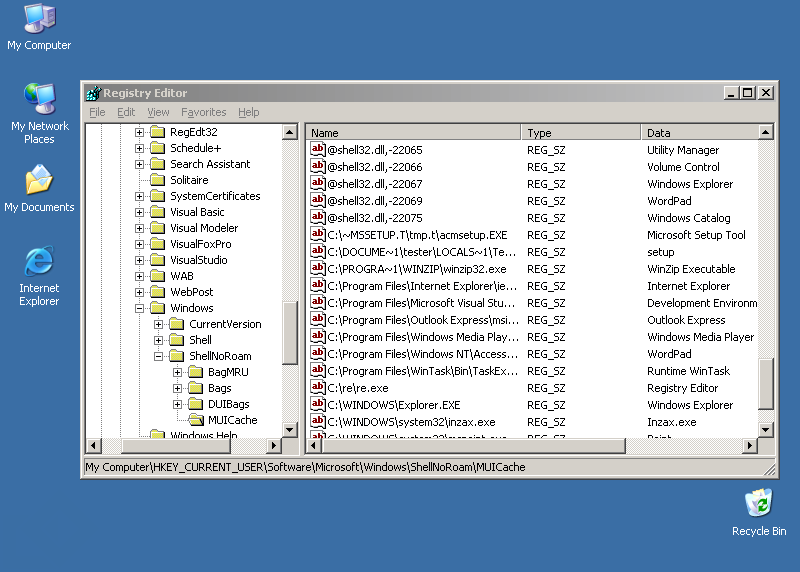Click the Outlook Express data cell
Screen dimensions: 800x572
click(x=686, y=320)
